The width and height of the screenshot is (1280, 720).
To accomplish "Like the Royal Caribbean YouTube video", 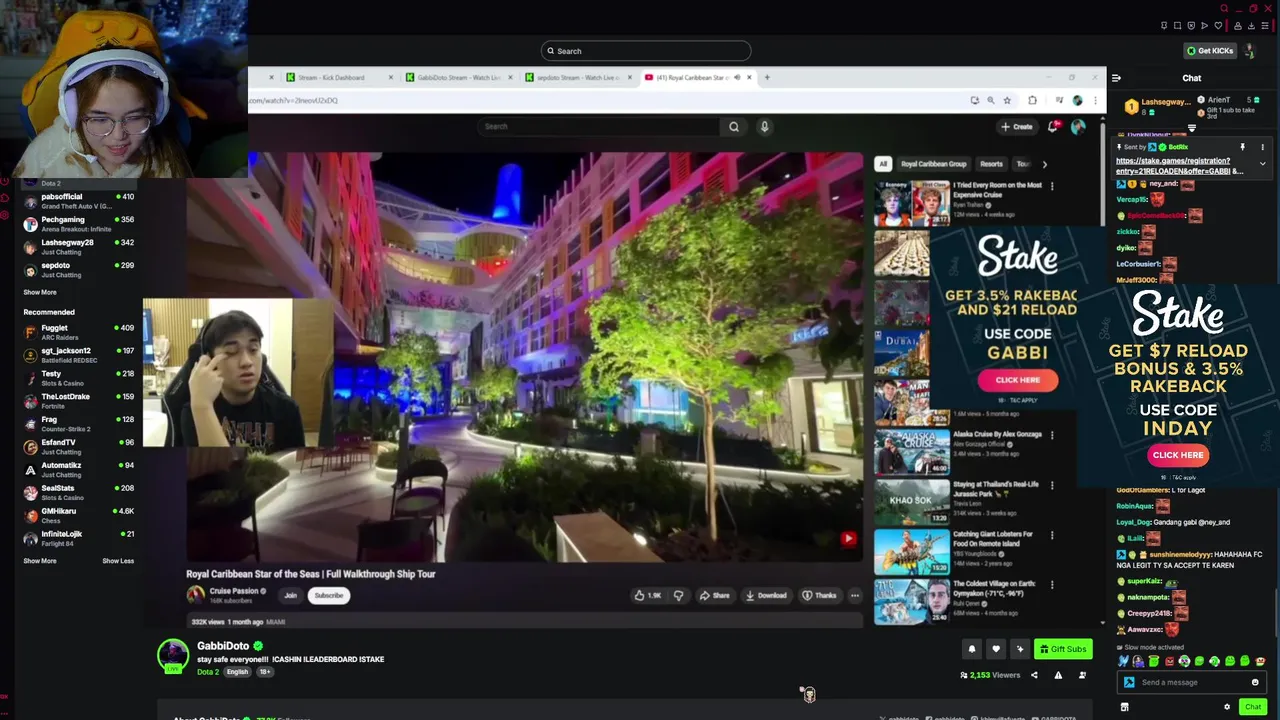I will point(648,595).
